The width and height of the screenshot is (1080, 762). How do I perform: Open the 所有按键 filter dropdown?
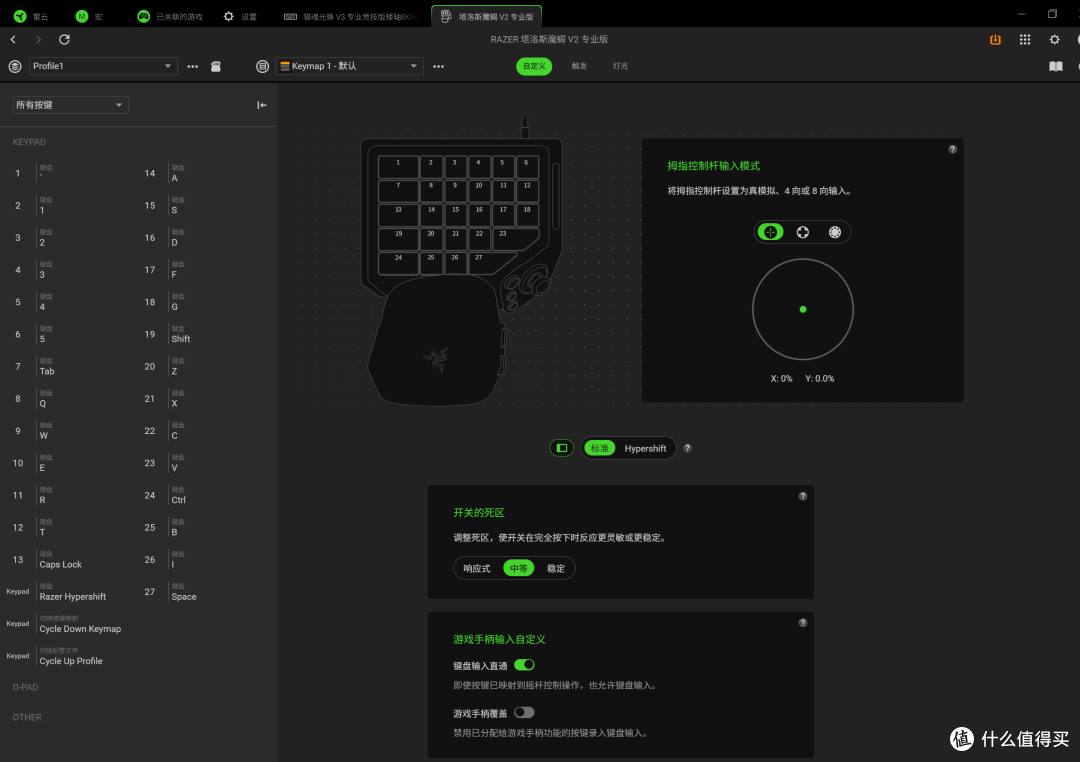click(70, 105)
